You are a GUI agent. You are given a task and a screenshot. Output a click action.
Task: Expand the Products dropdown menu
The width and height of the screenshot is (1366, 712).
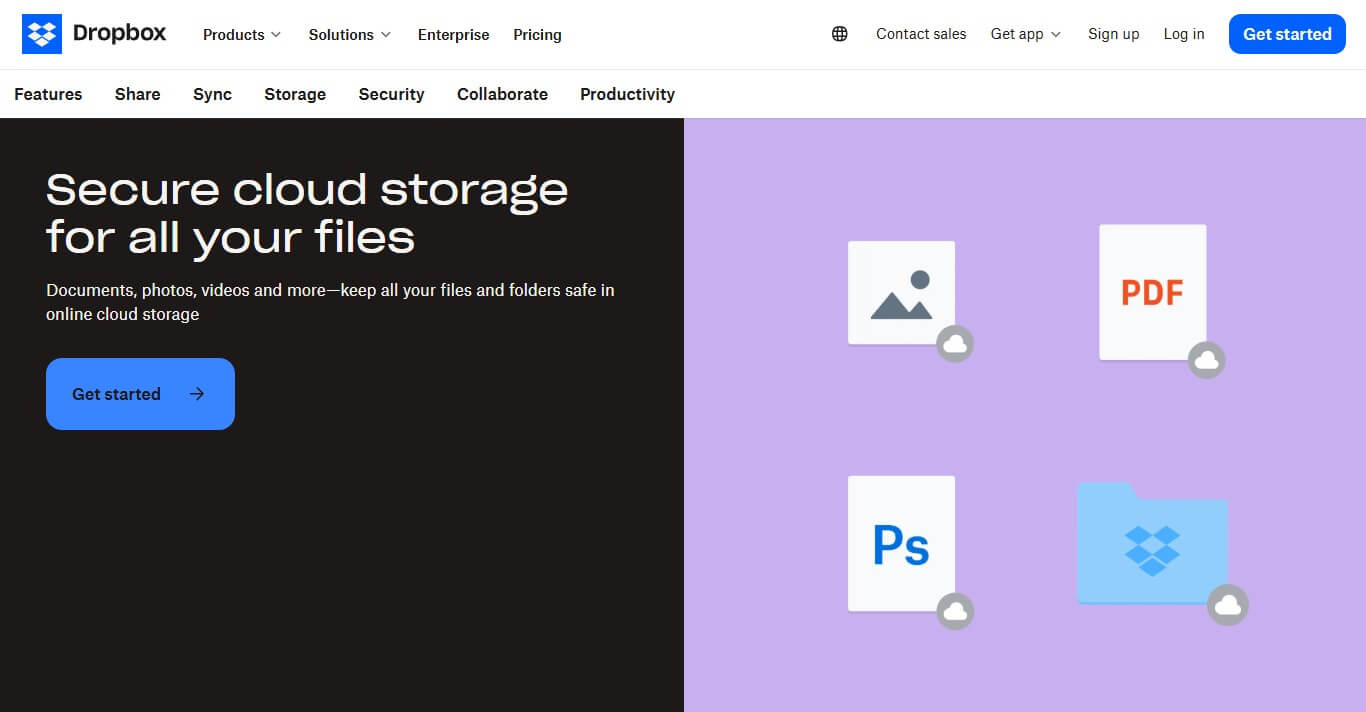[240, 34]
